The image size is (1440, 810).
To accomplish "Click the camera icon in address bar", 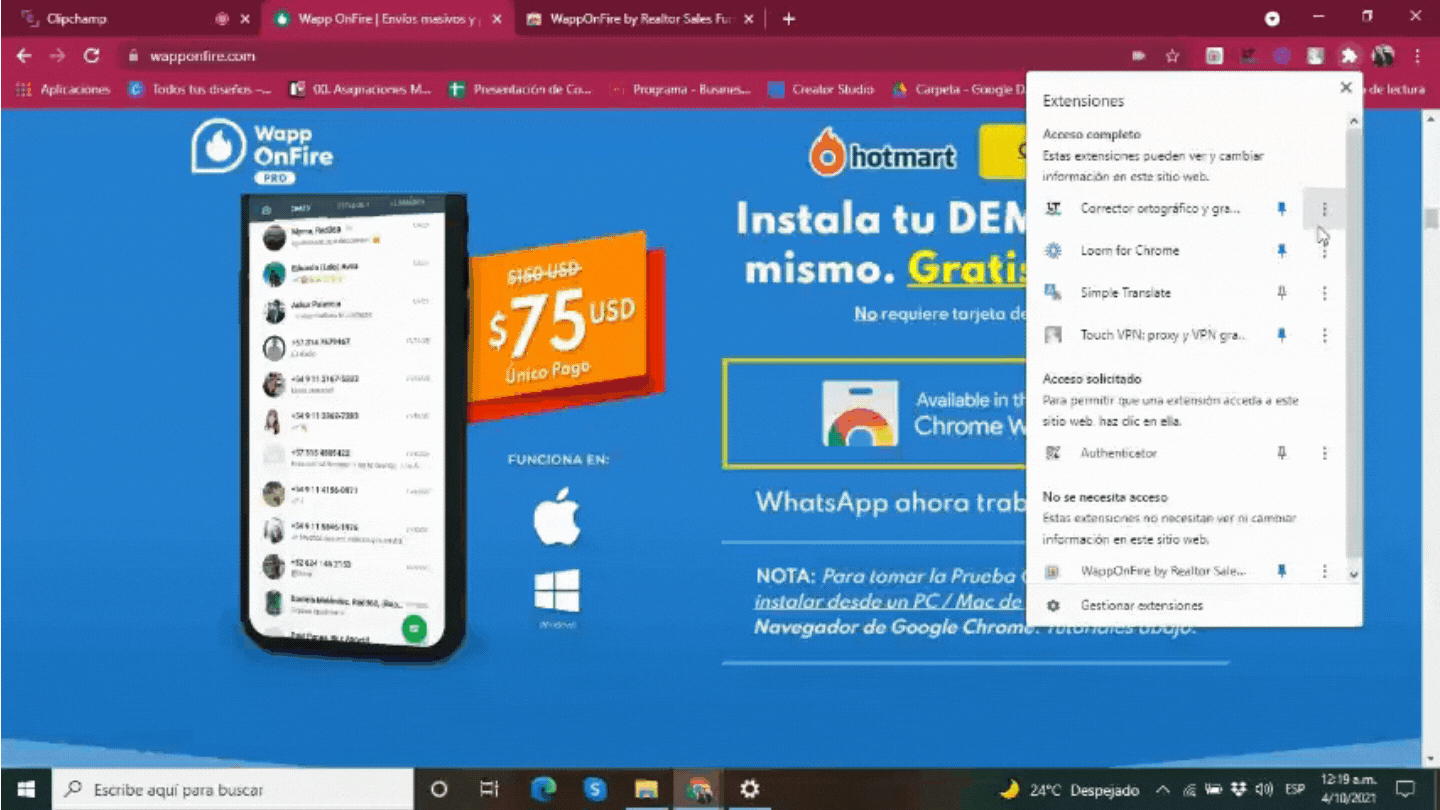I will click(x=1138, y=56).
